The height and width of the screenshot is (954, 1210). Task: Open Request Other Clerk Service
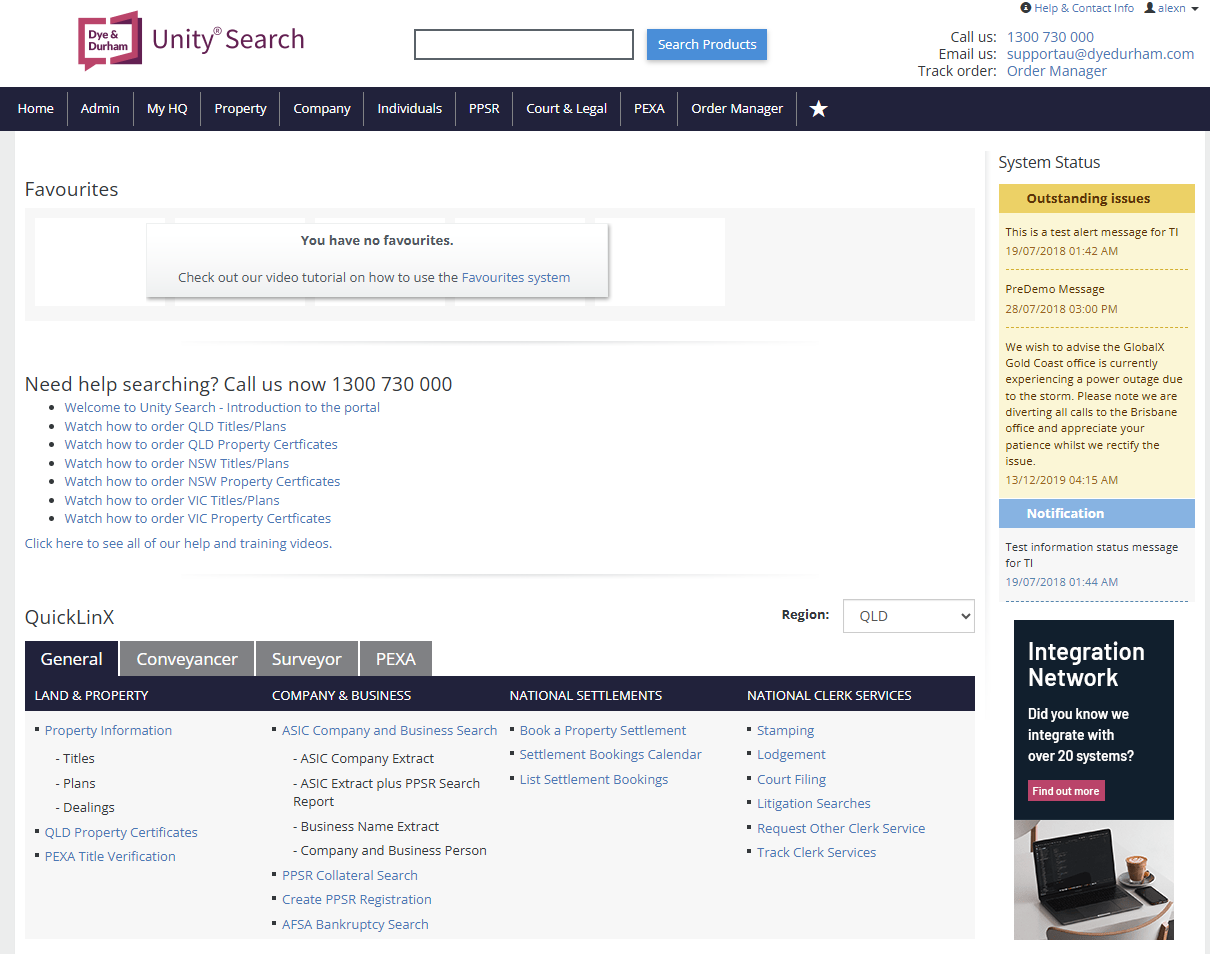[841, 828]
